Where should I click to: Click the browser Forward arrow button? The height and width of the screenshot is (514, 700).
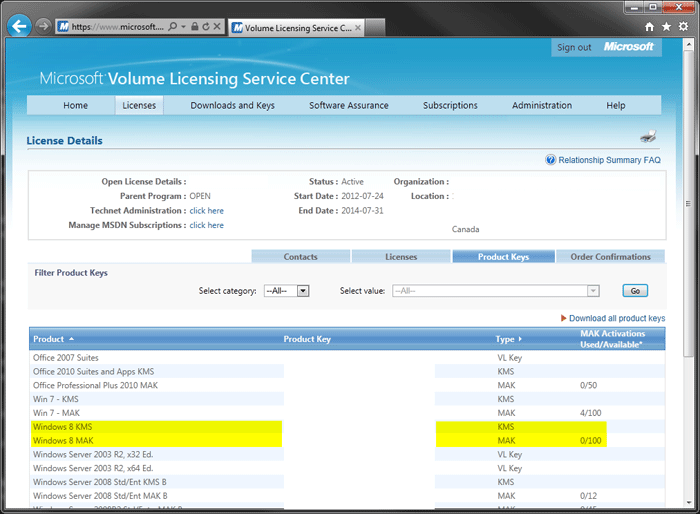point(43,26)
